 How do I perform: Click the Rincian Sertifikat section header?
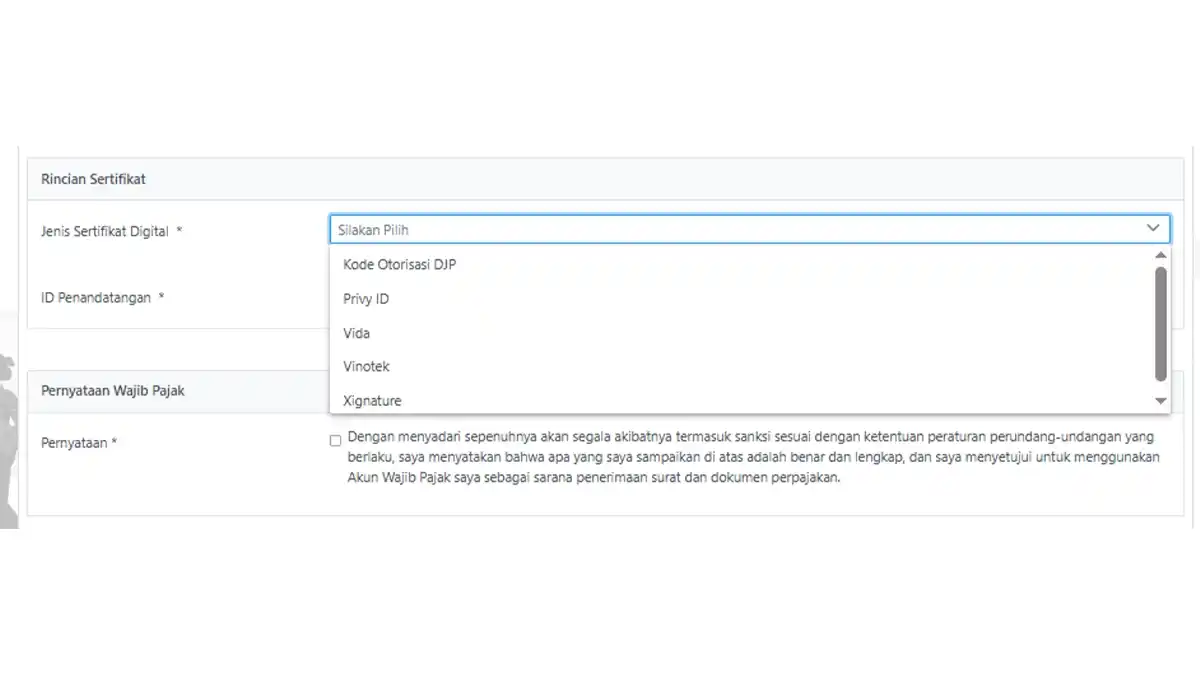pos(93,179)
